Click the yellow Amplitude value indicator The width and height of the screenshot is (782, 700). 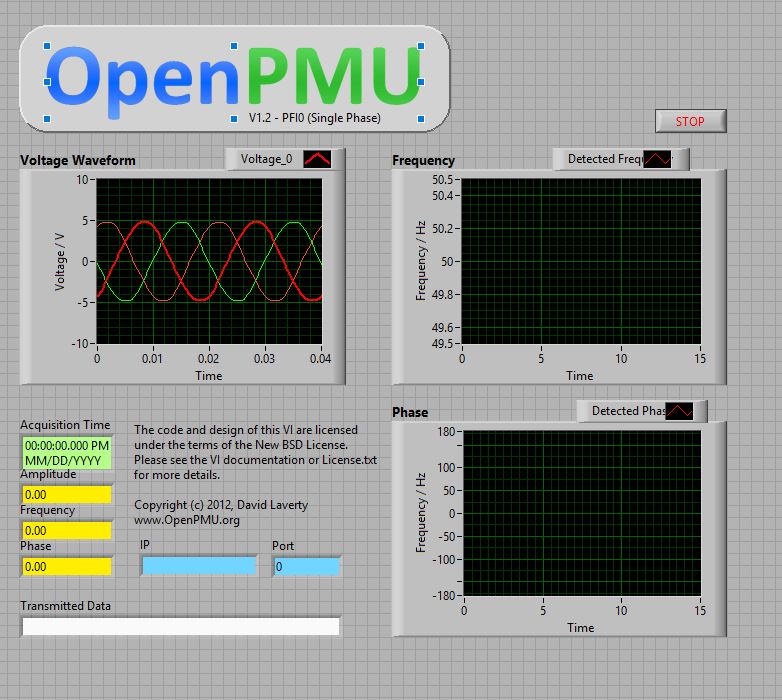click(x=67, y=495)
